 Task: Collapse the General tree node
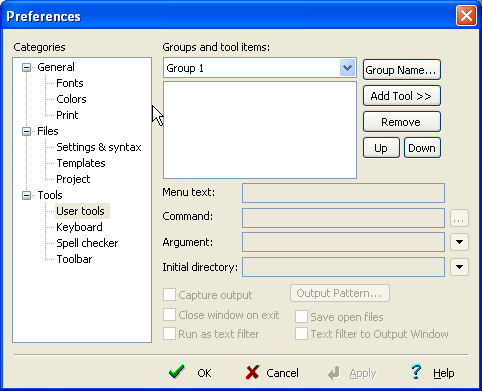click(26, 68)
